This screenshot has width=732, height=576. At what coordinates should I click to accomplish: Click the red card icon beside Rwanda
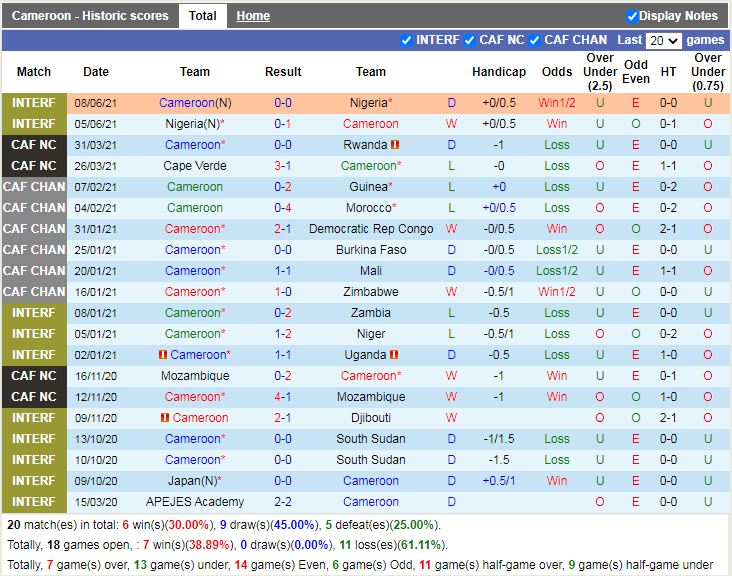tap(396, 145)
